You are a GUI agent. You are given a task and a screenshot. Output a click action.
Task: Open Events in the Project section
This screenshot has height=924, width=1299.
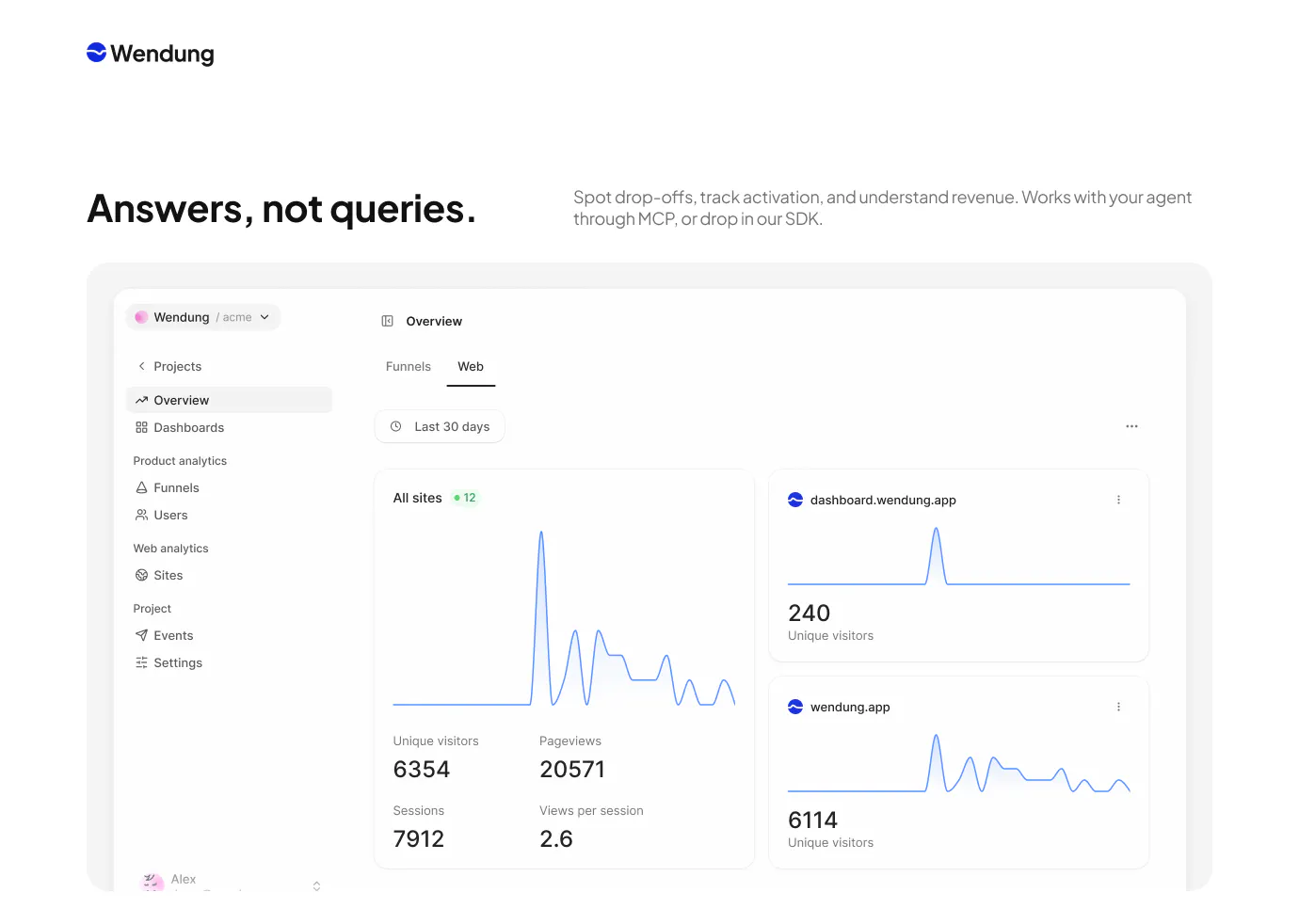[x=229, y=635]
